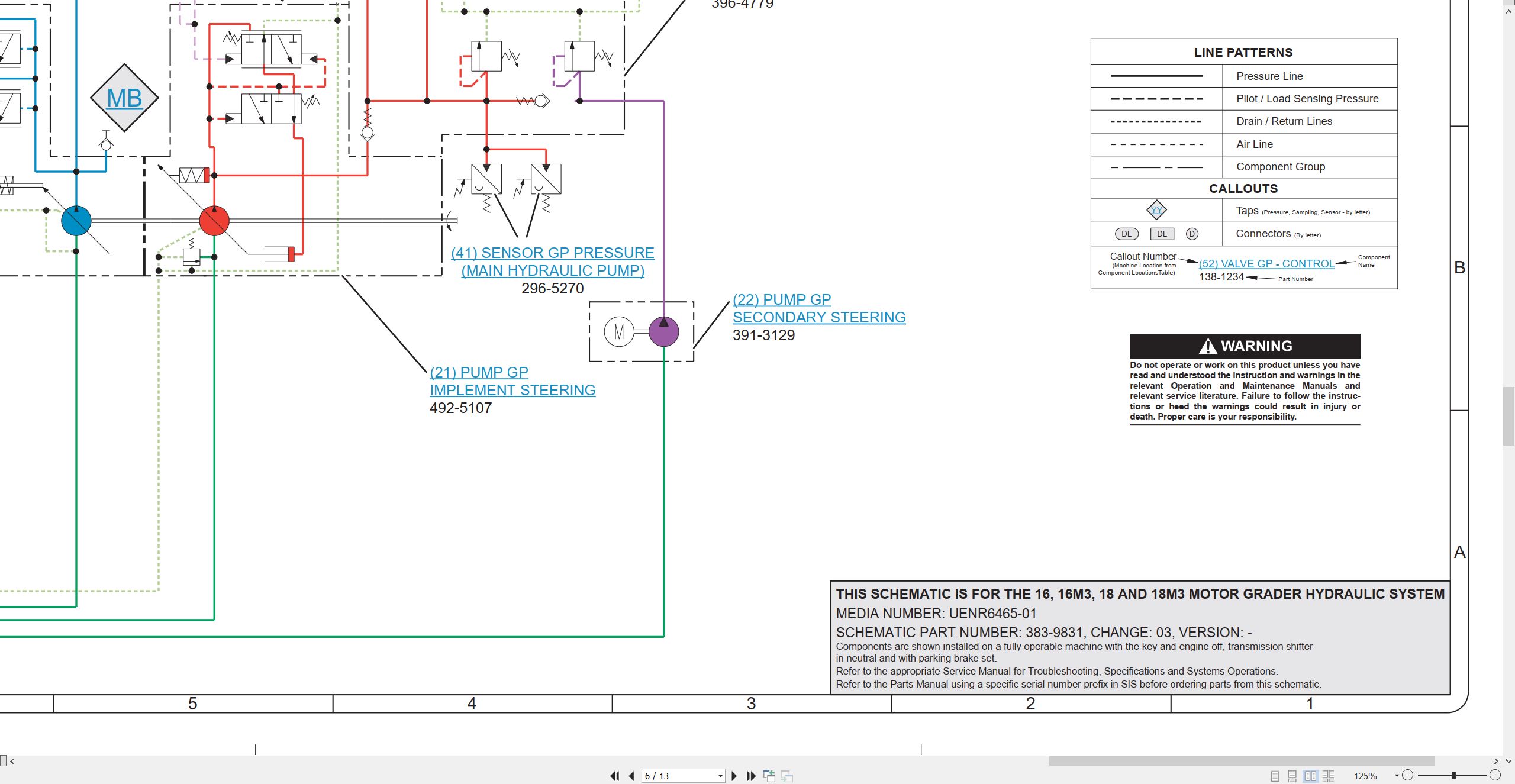The height and width of the screenshot is (784, 1515).
Task: Open the (22) PUMP GP link
Action: pos(782,299)
